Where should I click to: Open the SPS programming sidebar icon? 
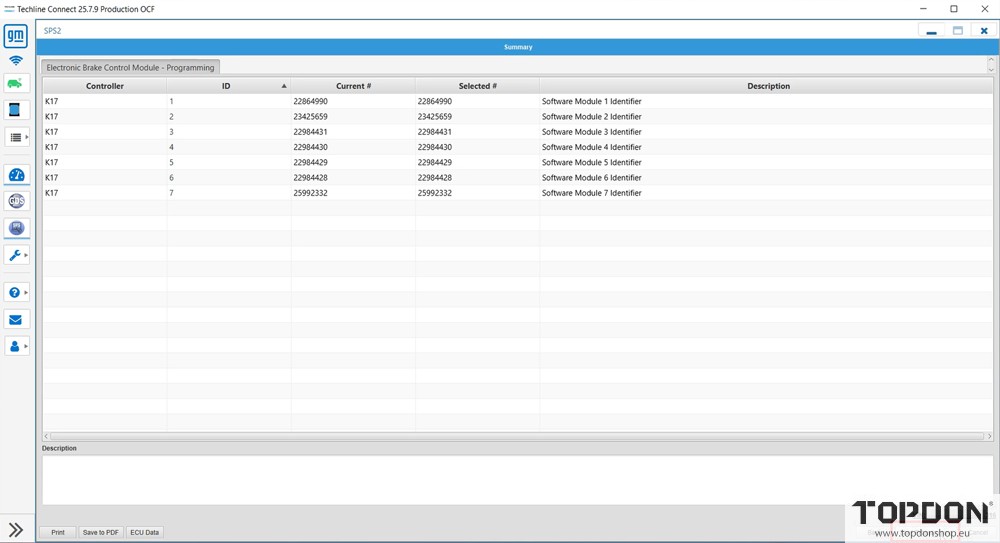16,228
